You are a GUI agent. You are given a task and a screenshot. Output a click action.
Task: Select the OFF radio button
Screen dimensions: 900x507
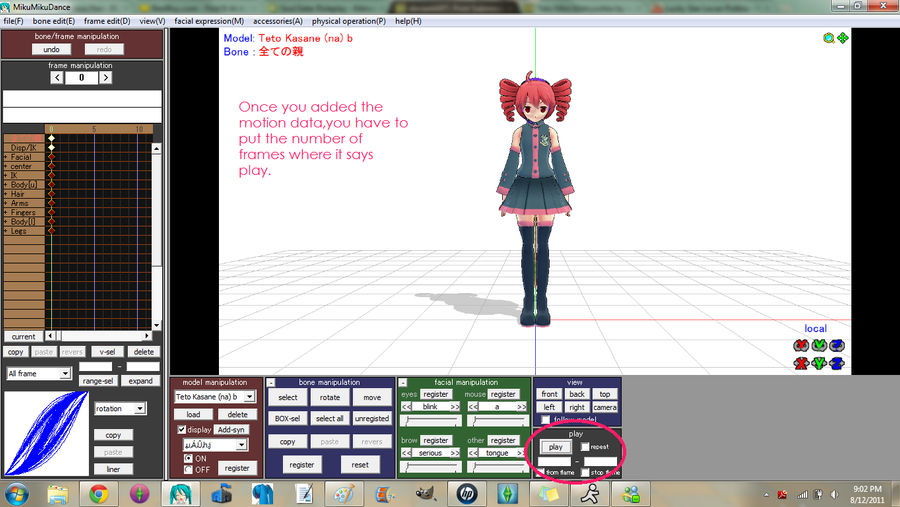click(x=188, y=470)
